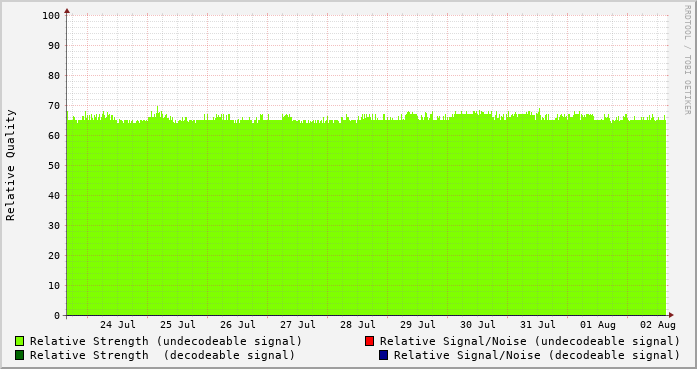Click the 70 value on the Y axis
This screenshot has height=369, width=697.
[x=54, y=106]
